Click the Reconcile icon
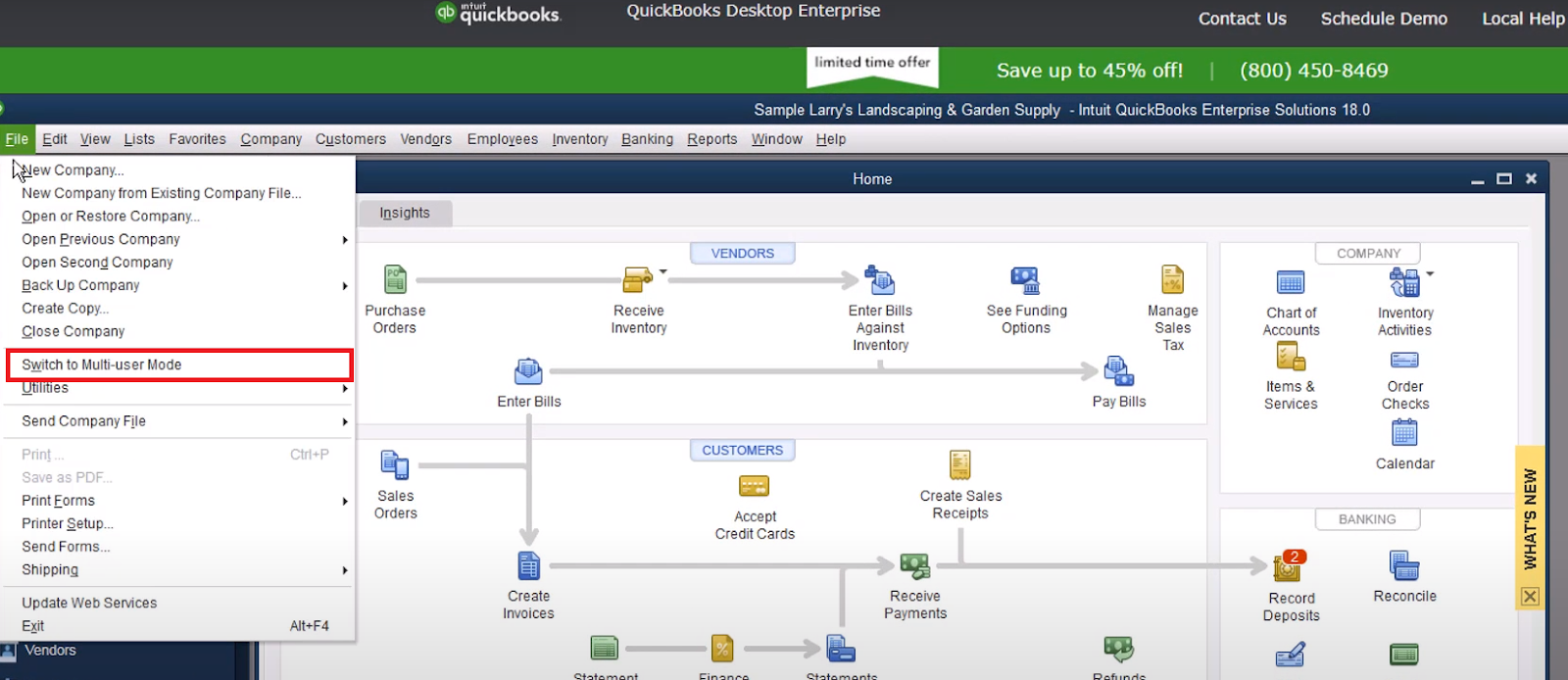The image size is (1568, 680). point(1404,566)
